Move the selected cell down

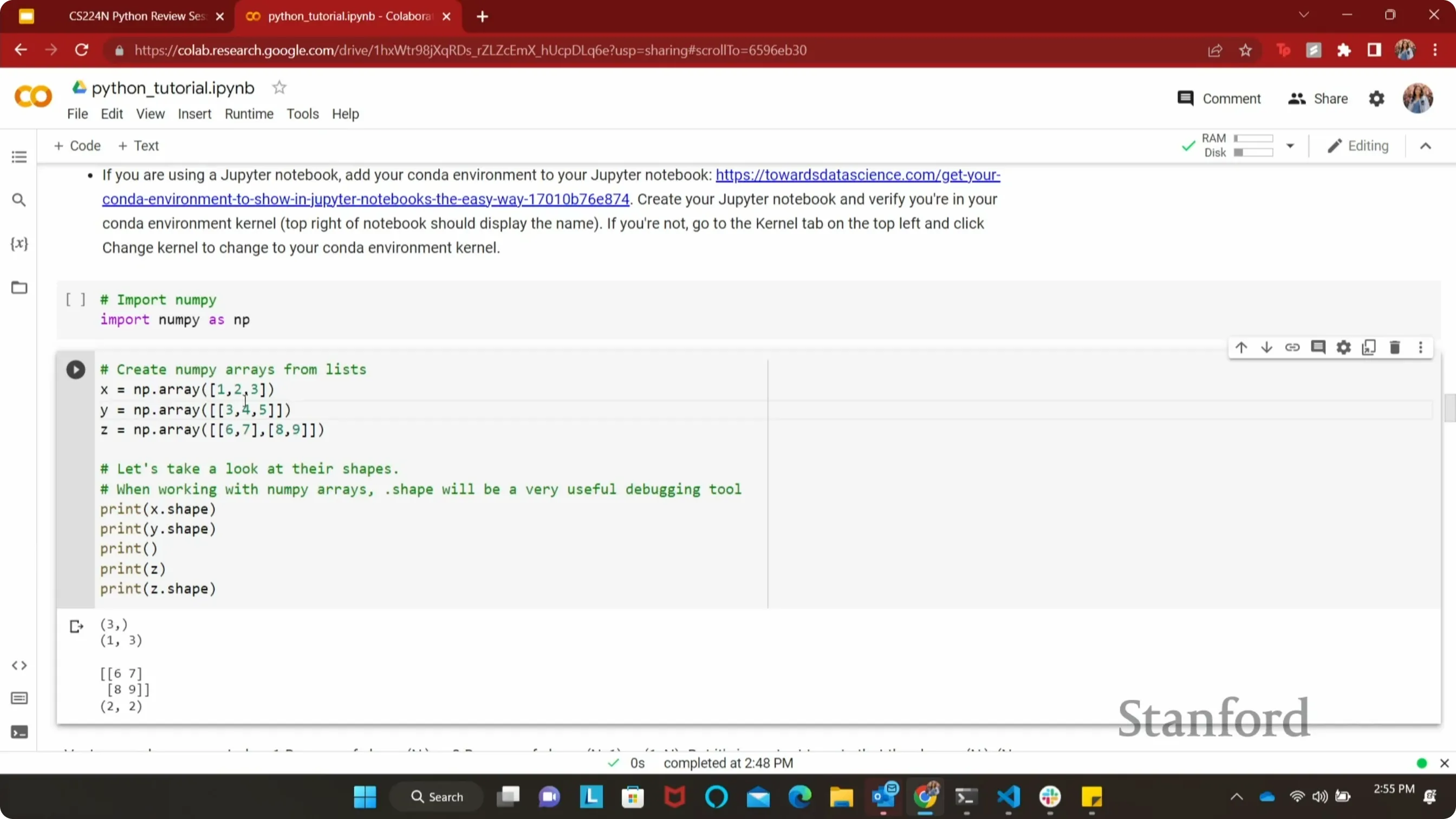[1266, 348]
